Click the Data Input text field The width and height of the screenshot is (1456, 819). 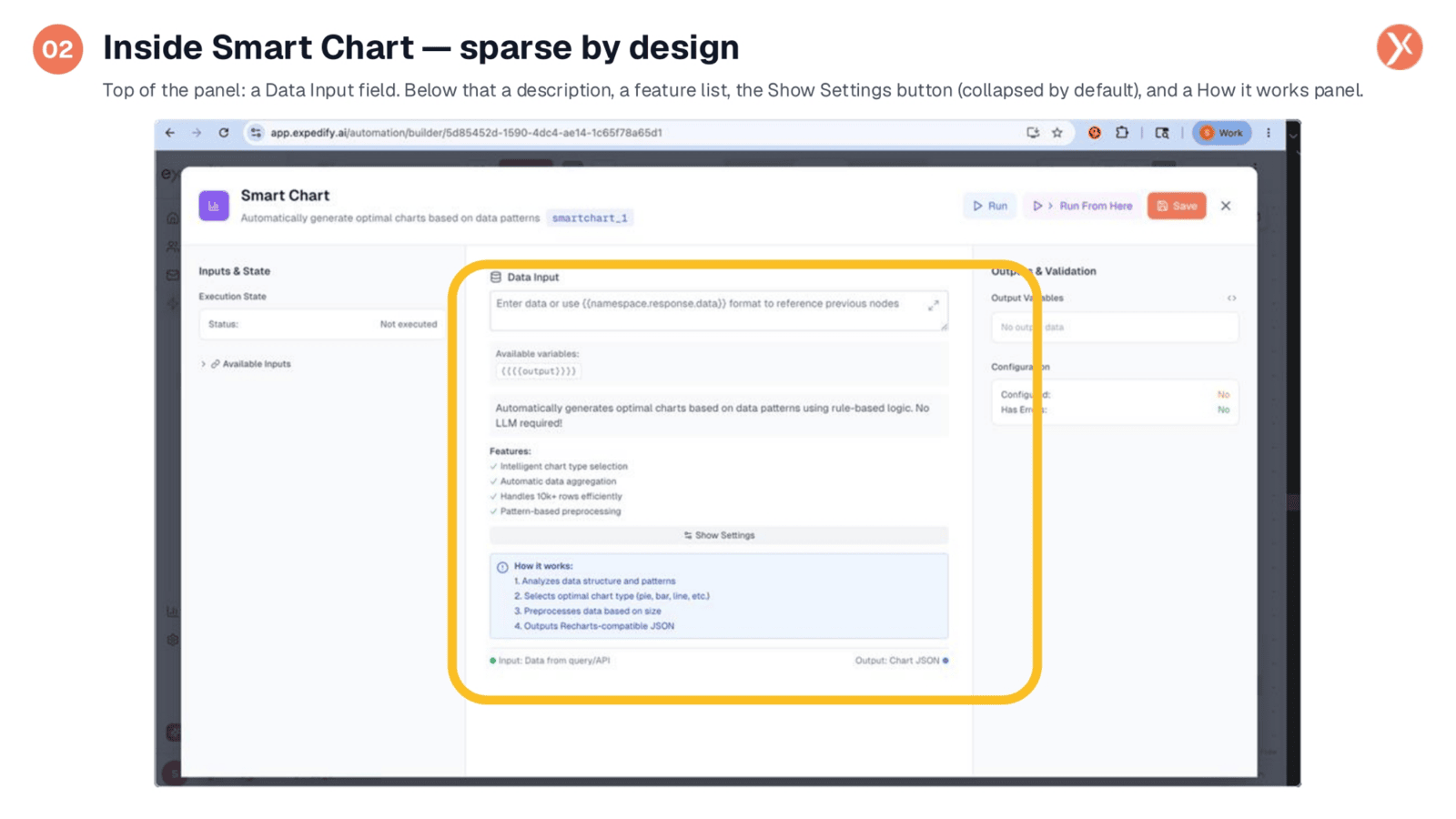point(719,310)
